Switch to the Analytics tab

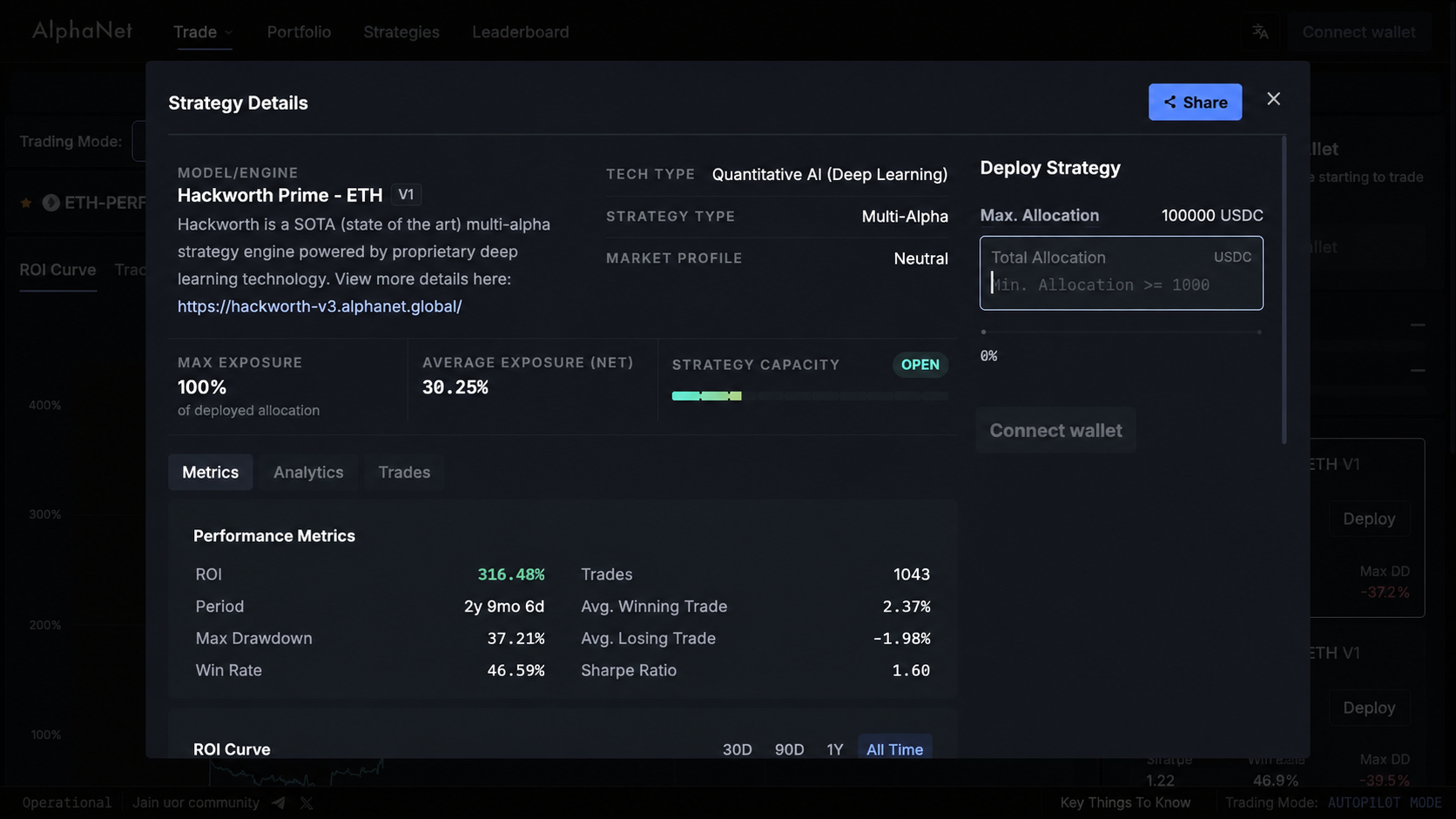click(308, 472)
